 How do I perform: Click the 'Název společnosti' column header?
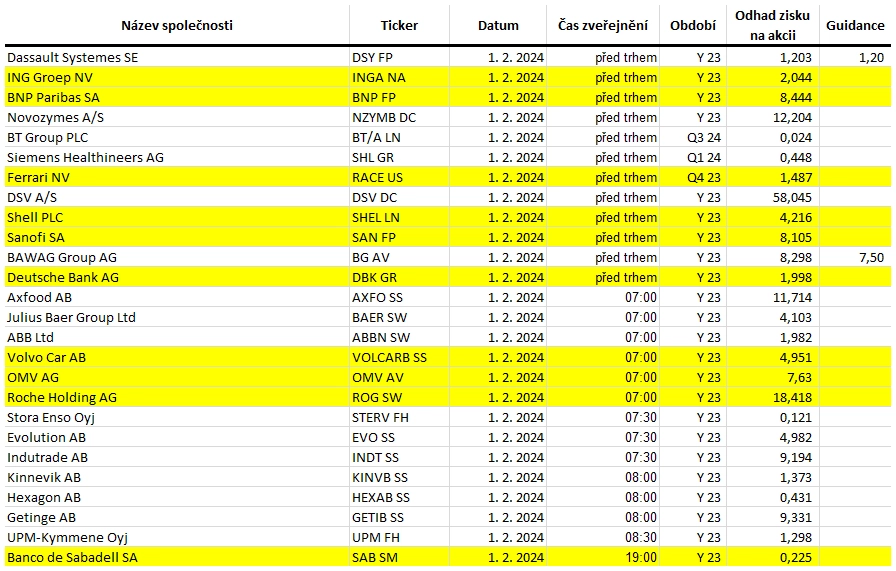coord(177,25)
